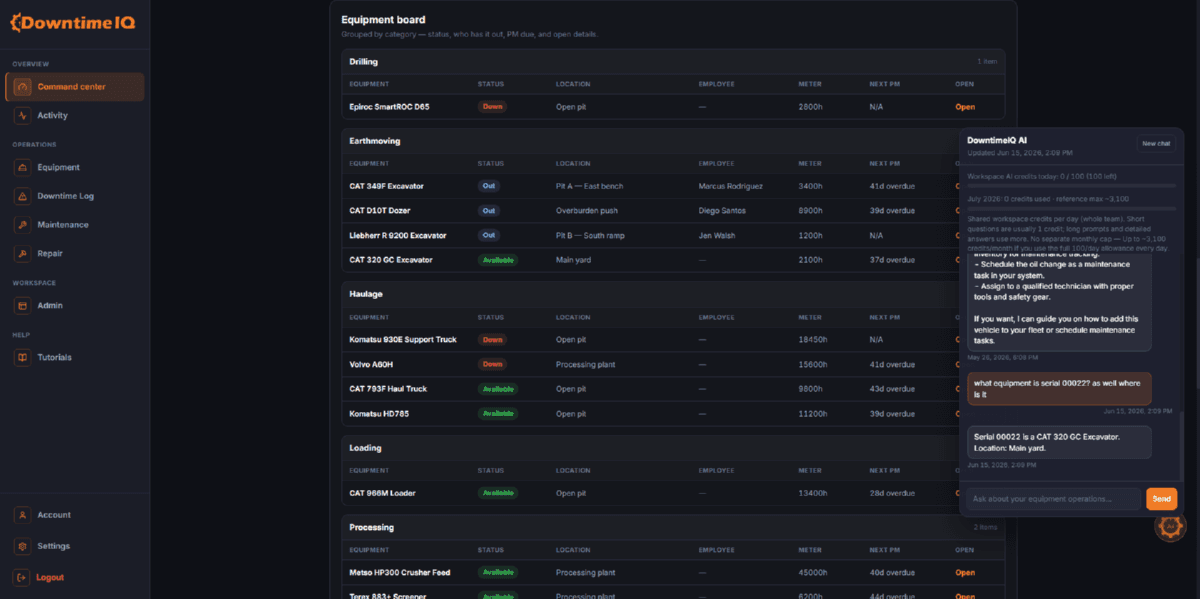Click employee Jen Walsh
1200x599 pixels.
(x=718, y=235)
